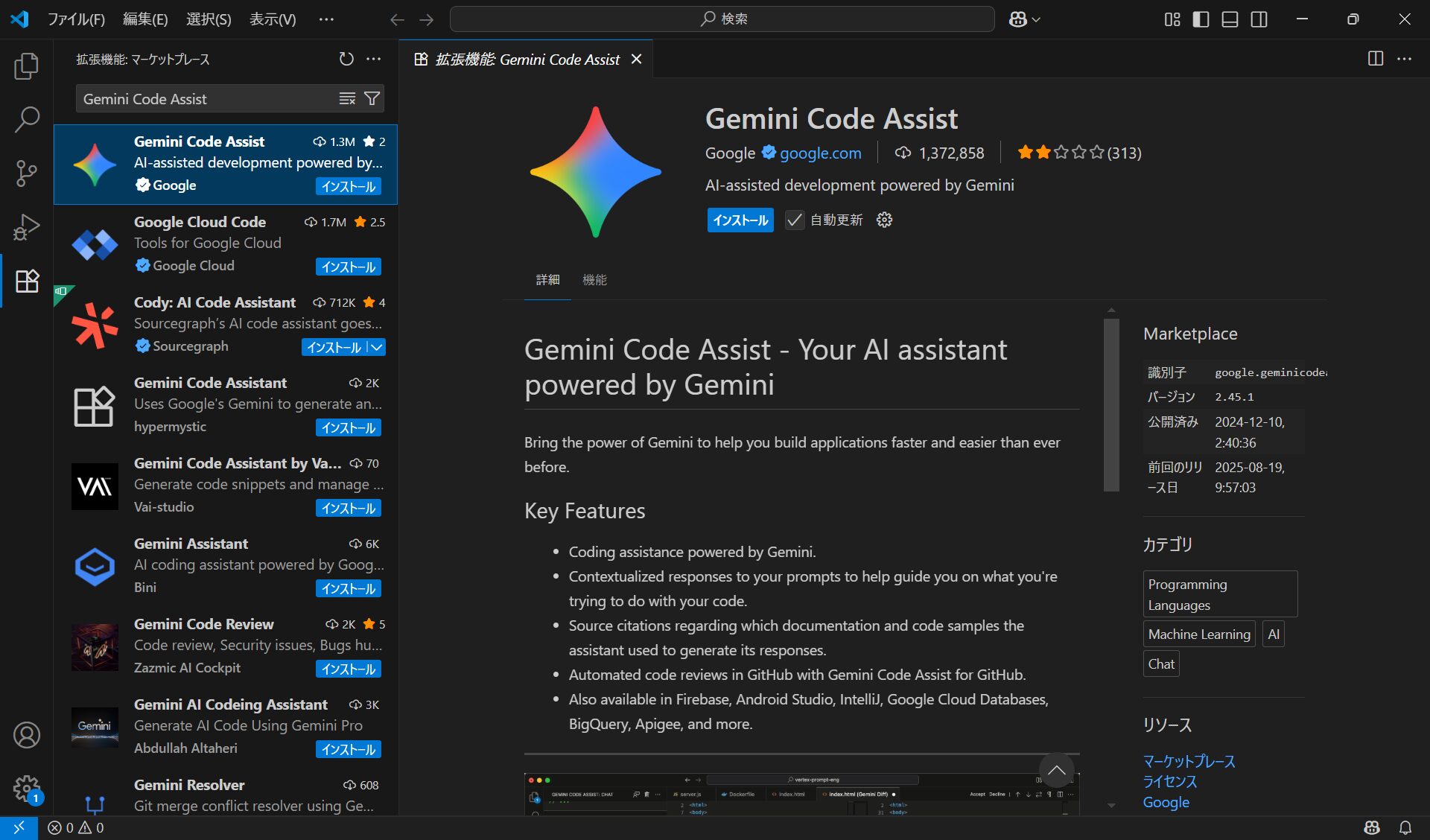Image resolution: width=1430 pixels, height=840 pixels.
Task: Select Gemini AI Codeing Assistant entry
Action: [x=226, y=728]
